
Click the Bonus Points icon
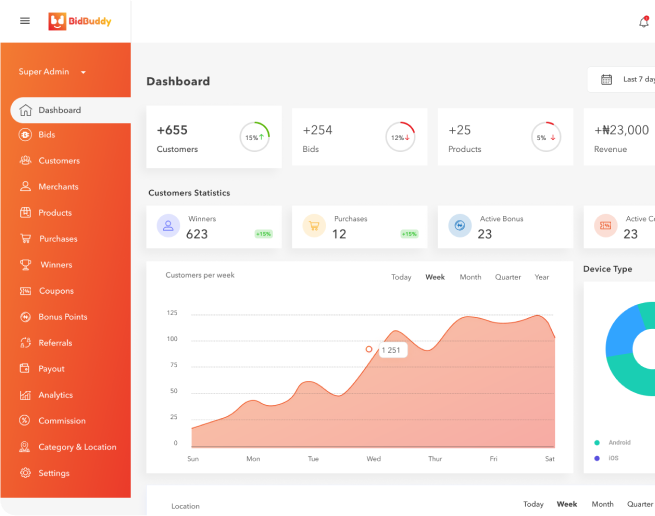pos(25,317)
